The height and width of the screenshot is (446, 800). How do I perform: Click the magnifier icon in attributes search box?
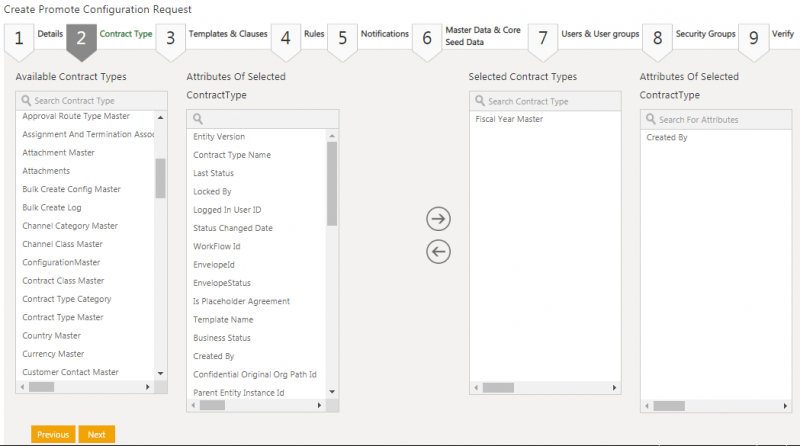[x=198, y=119]
